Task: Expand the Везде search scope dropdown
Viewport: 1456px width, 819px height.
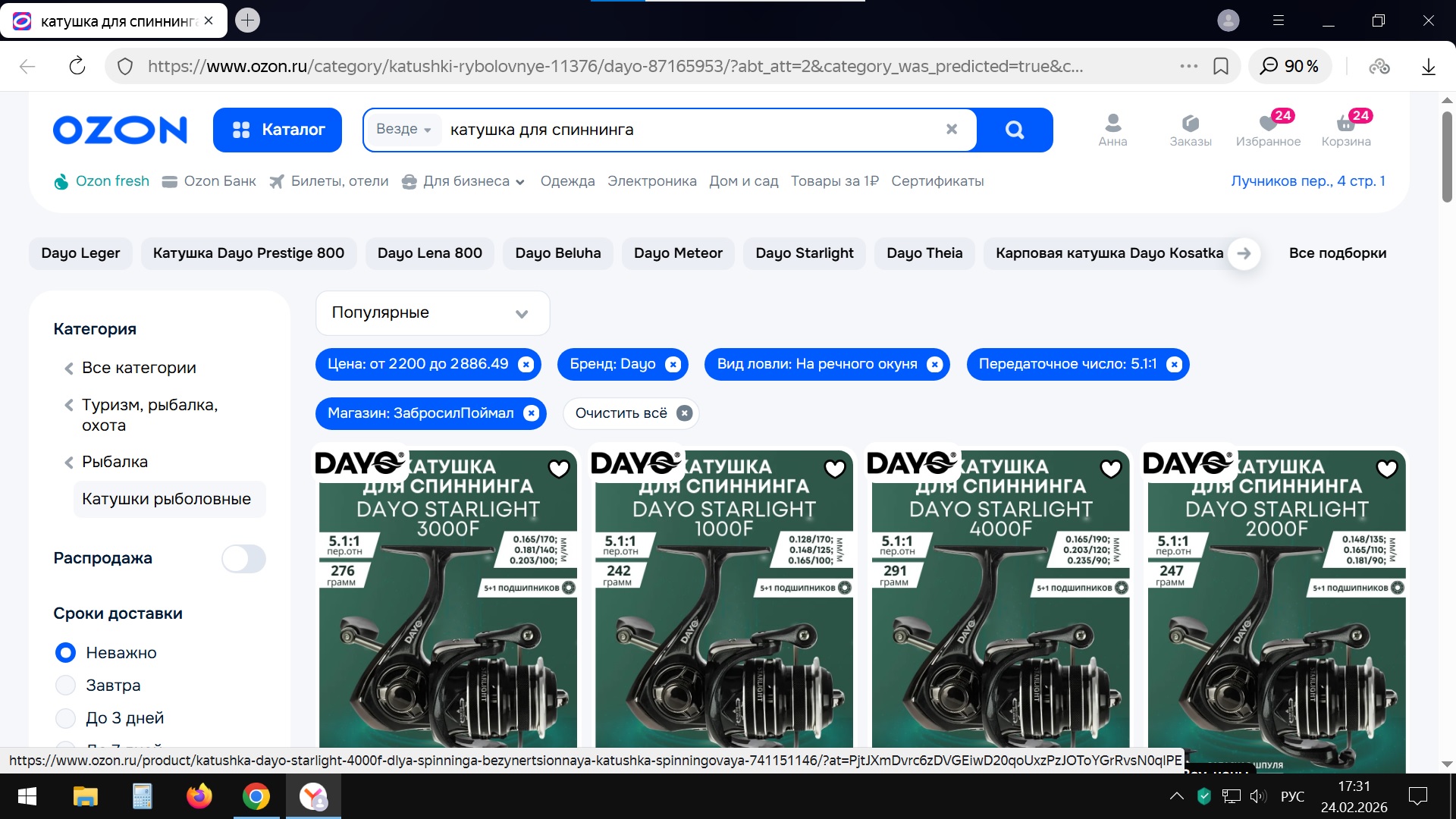Action: tap(403, 130)
